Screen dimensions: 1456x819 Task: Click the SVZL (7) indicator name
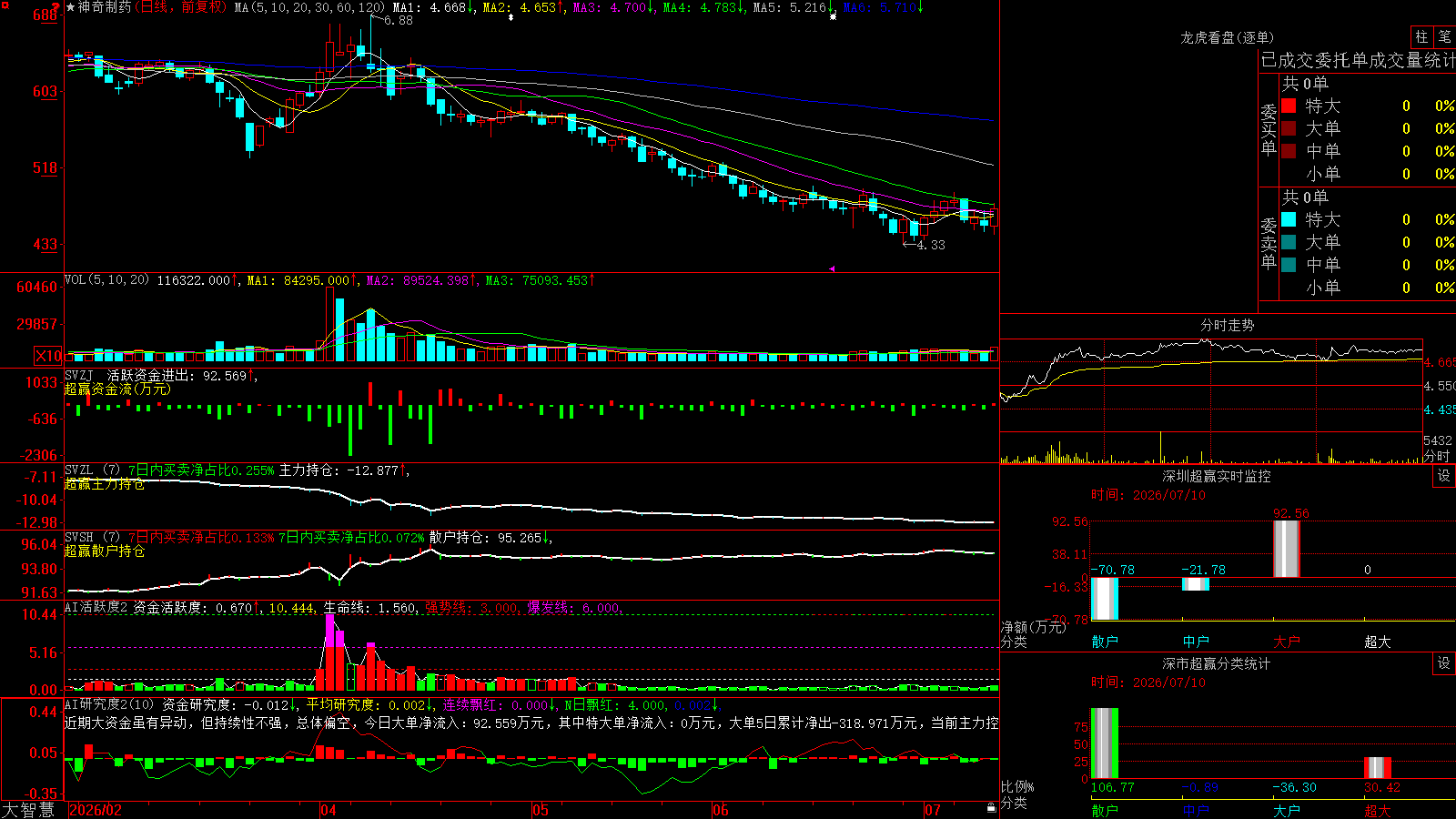pyautogui.click(x=92, y=470)
